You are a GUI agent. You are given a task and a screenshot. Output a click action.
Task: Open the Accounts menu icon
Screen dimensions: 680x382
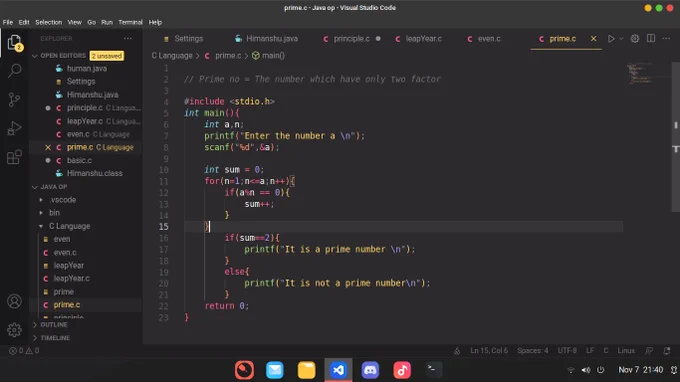(14, 301)
